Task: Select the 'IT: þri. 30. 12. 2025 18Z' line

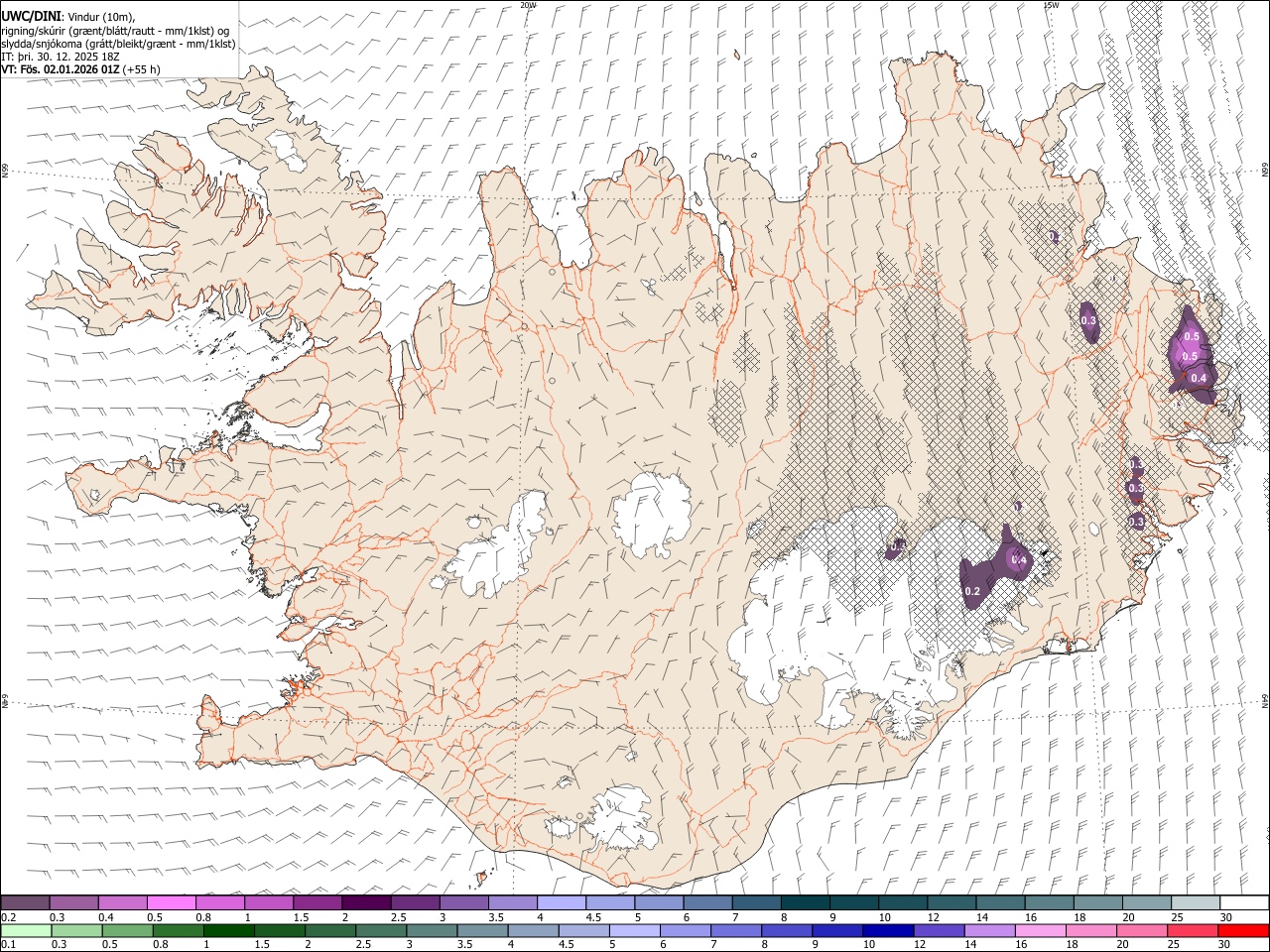Action: [x=61, y=57]
